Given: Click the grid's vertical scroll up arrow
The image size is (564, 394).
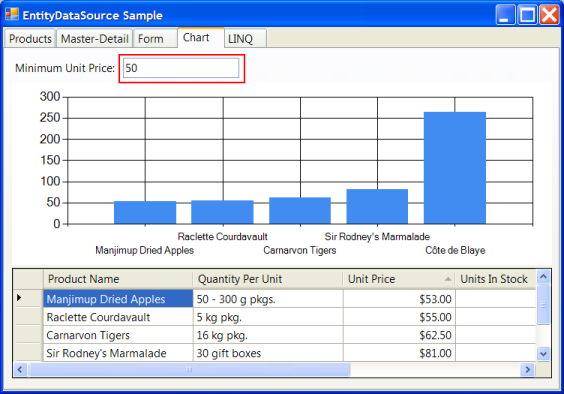Looking at the screenshot, I should (543, 277).
